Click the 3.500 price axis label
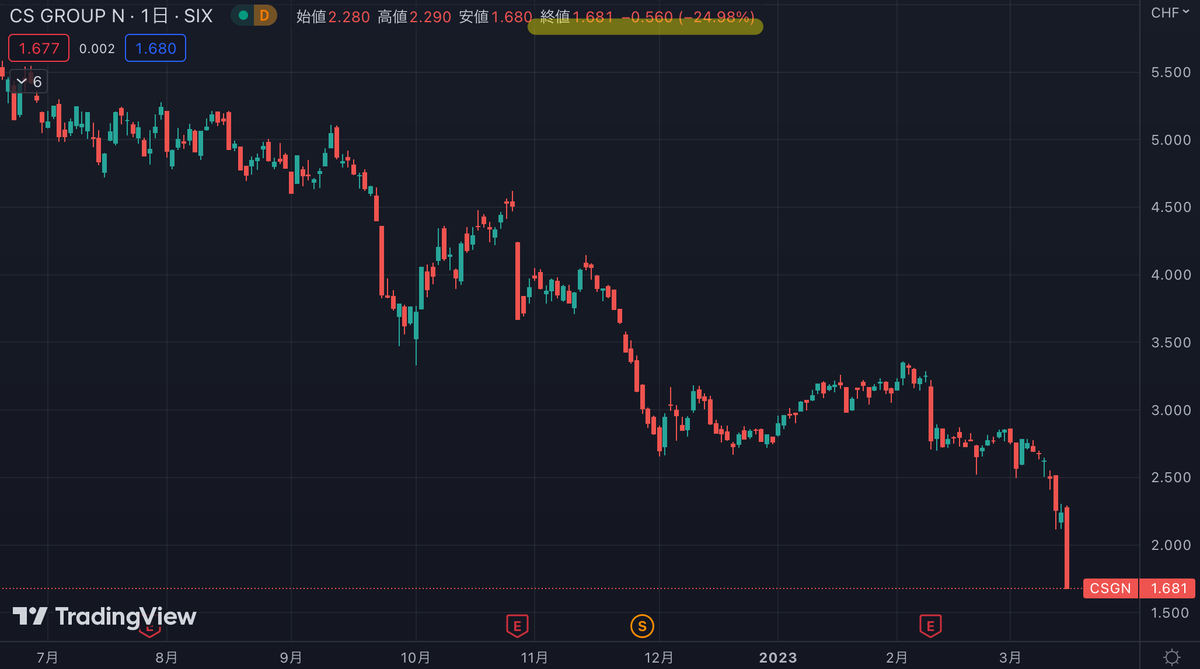This screenshot has width=1200, height=669. point(1171,342)
